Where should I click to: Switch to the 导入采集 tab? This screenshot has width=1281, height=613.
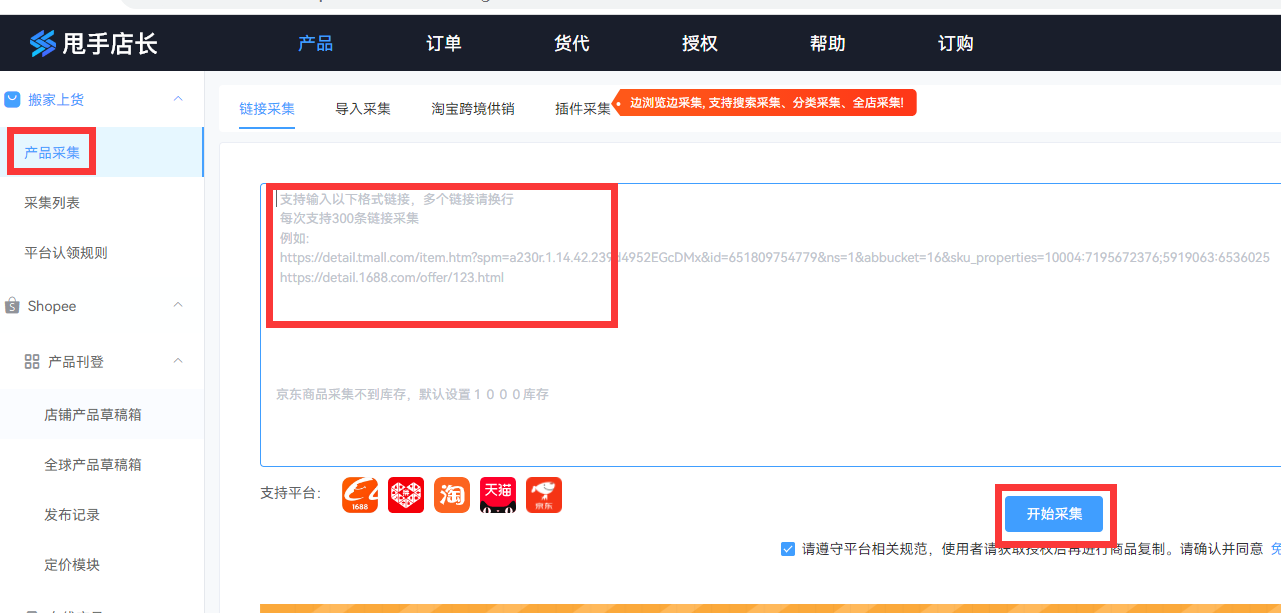point(363,109)
